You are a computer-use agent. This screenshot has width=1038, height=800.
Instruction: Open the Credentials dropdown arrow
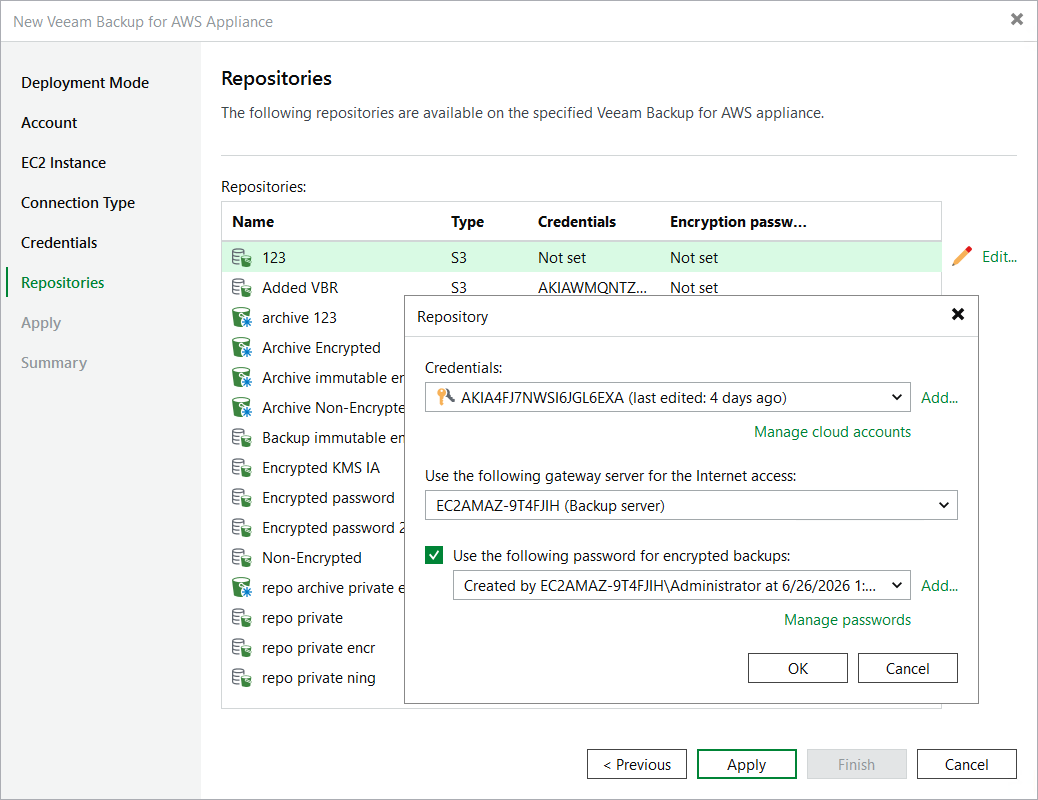click(896, 397)
